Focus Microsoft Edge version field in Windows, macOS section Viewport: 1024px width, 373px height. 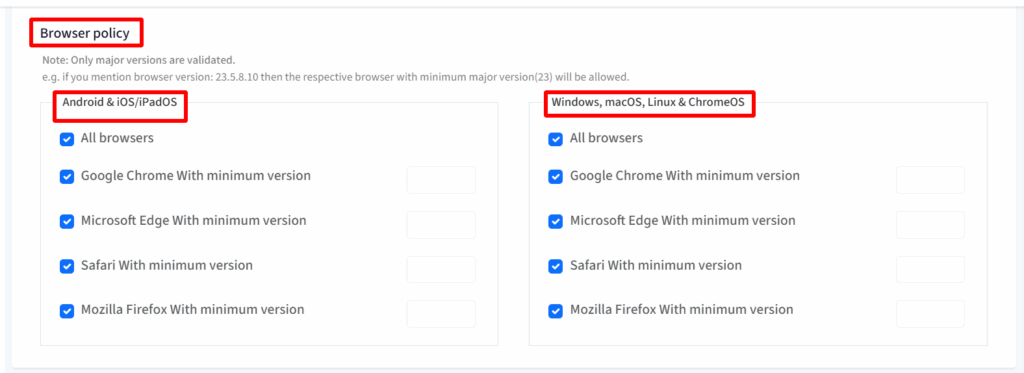[931, 225]
